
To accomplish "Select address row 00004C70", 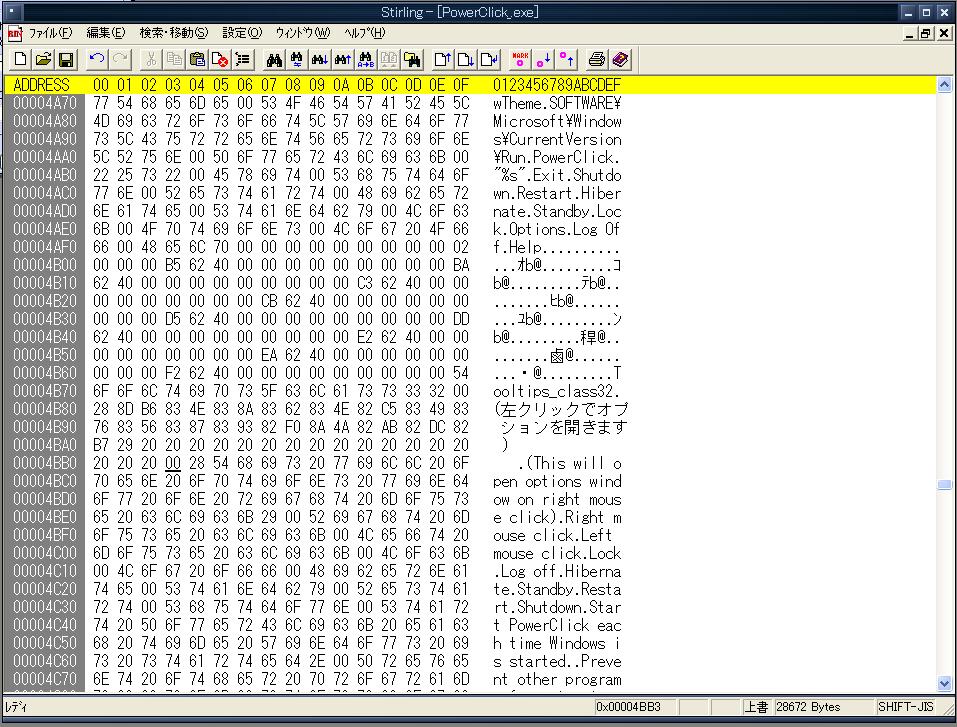I will [45, 679].
